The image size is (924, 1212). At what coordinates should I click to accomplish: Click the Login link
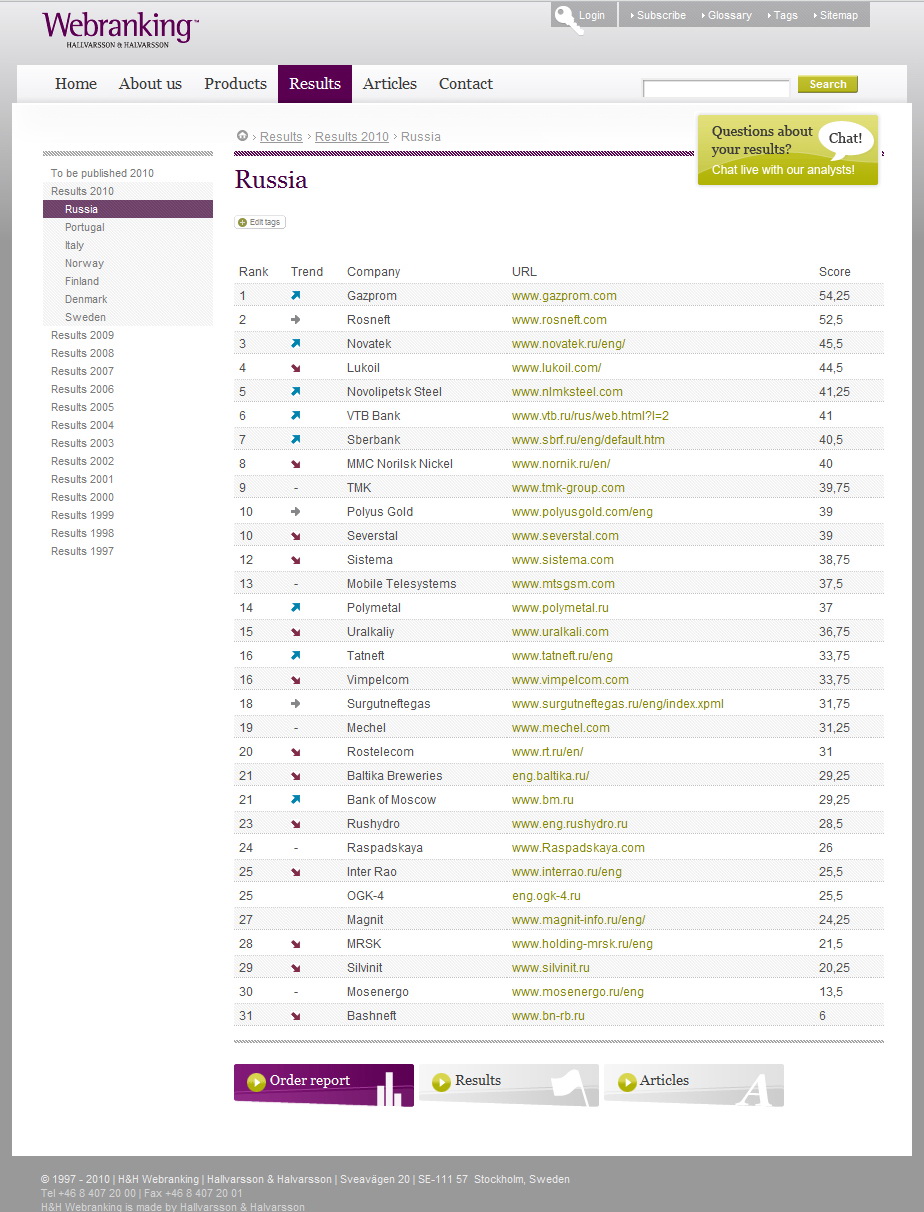click(x=592, y=15)
